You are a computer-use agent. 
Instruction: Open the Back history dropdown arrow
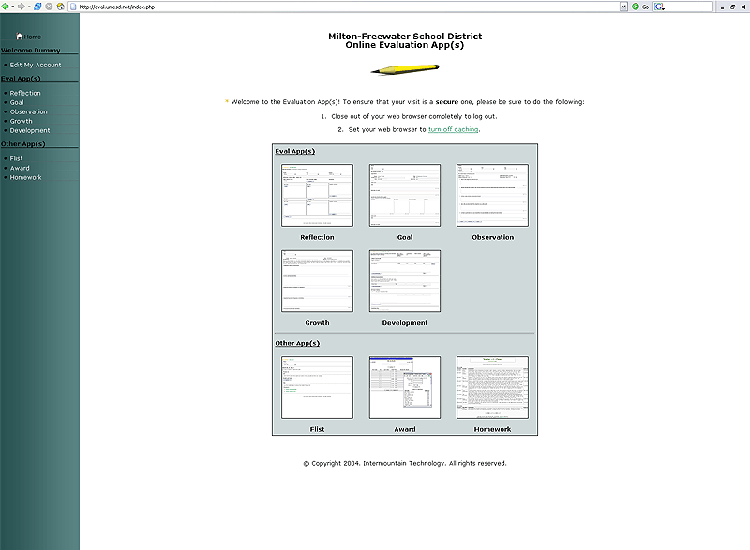click(12, 7)
